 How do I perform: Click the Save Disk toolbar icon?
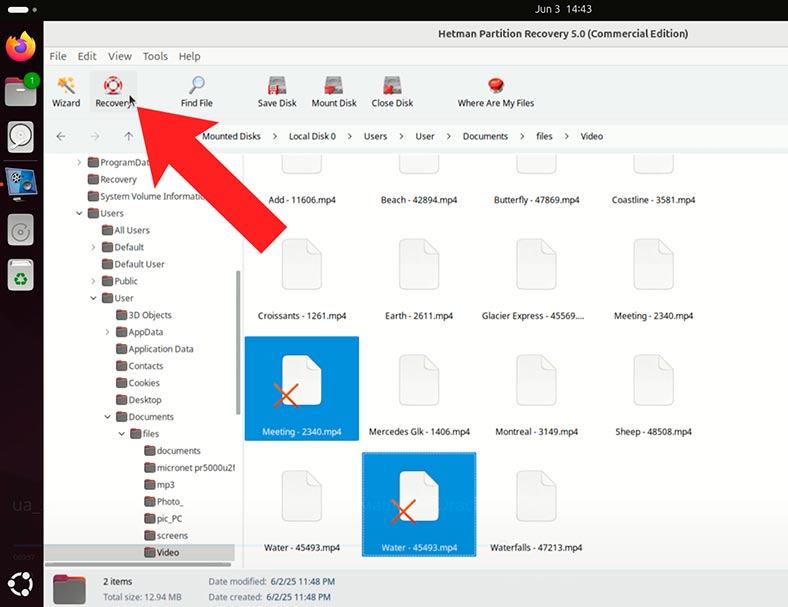(277, 92)
